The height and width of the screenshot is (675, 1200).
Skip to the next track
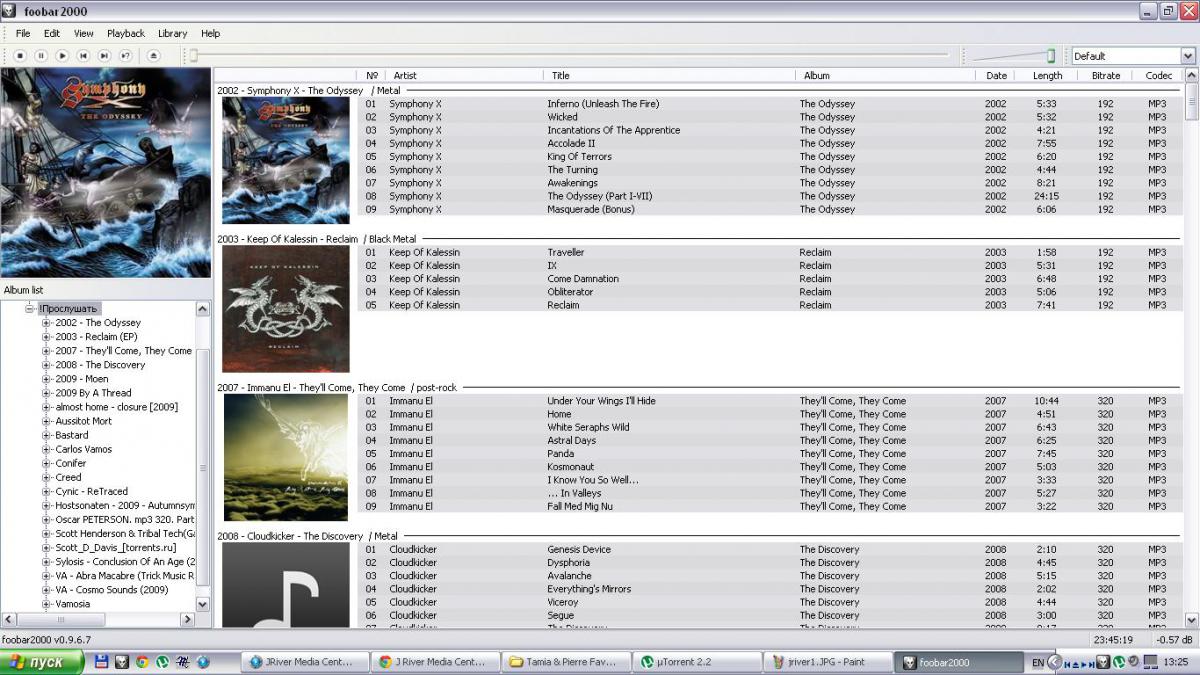tap(104, 56)
